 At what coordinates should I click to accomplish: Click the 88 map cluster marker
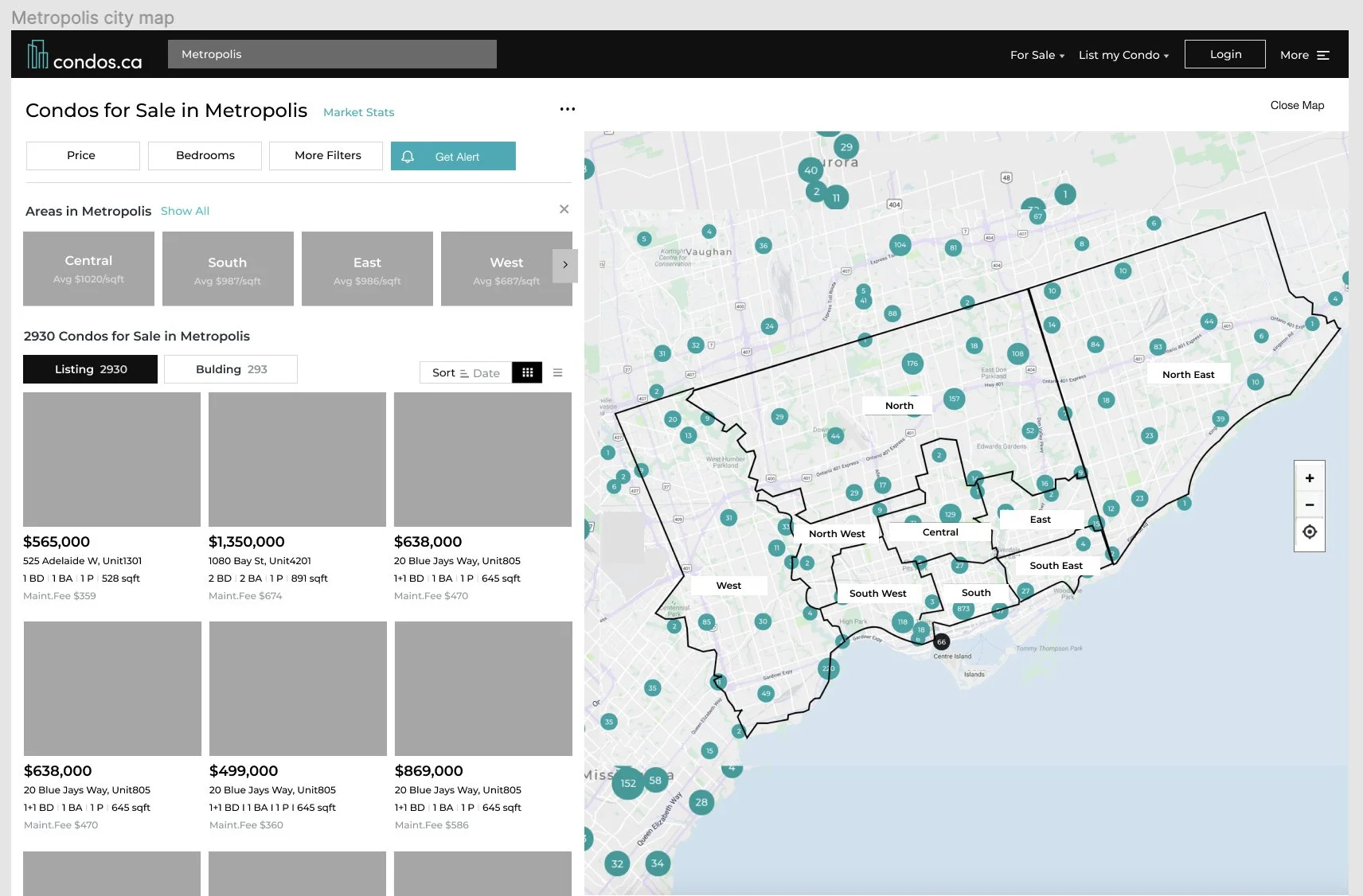pos(892,314)
